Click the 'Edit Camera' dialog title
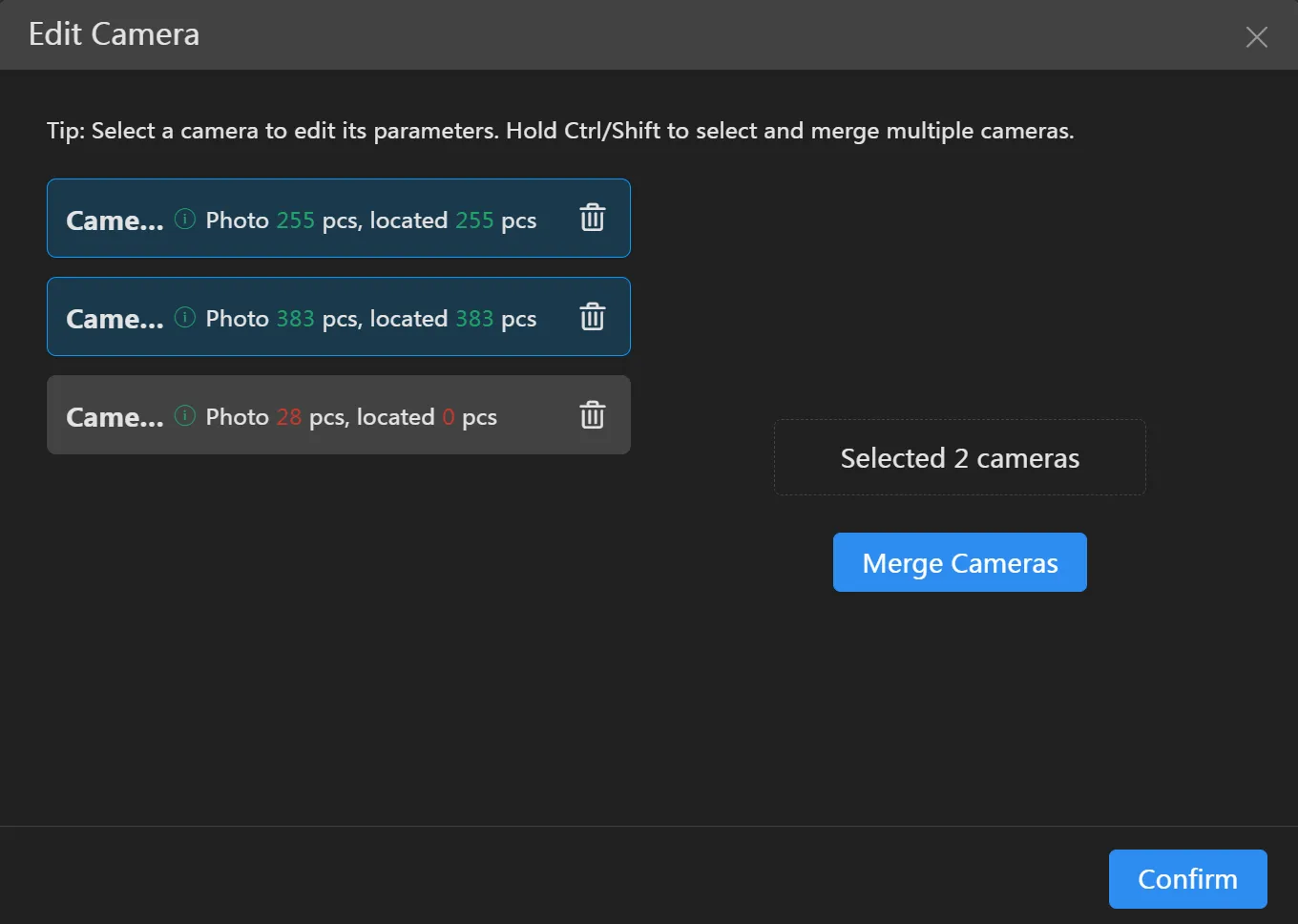1298x924 pixels. 114,34
